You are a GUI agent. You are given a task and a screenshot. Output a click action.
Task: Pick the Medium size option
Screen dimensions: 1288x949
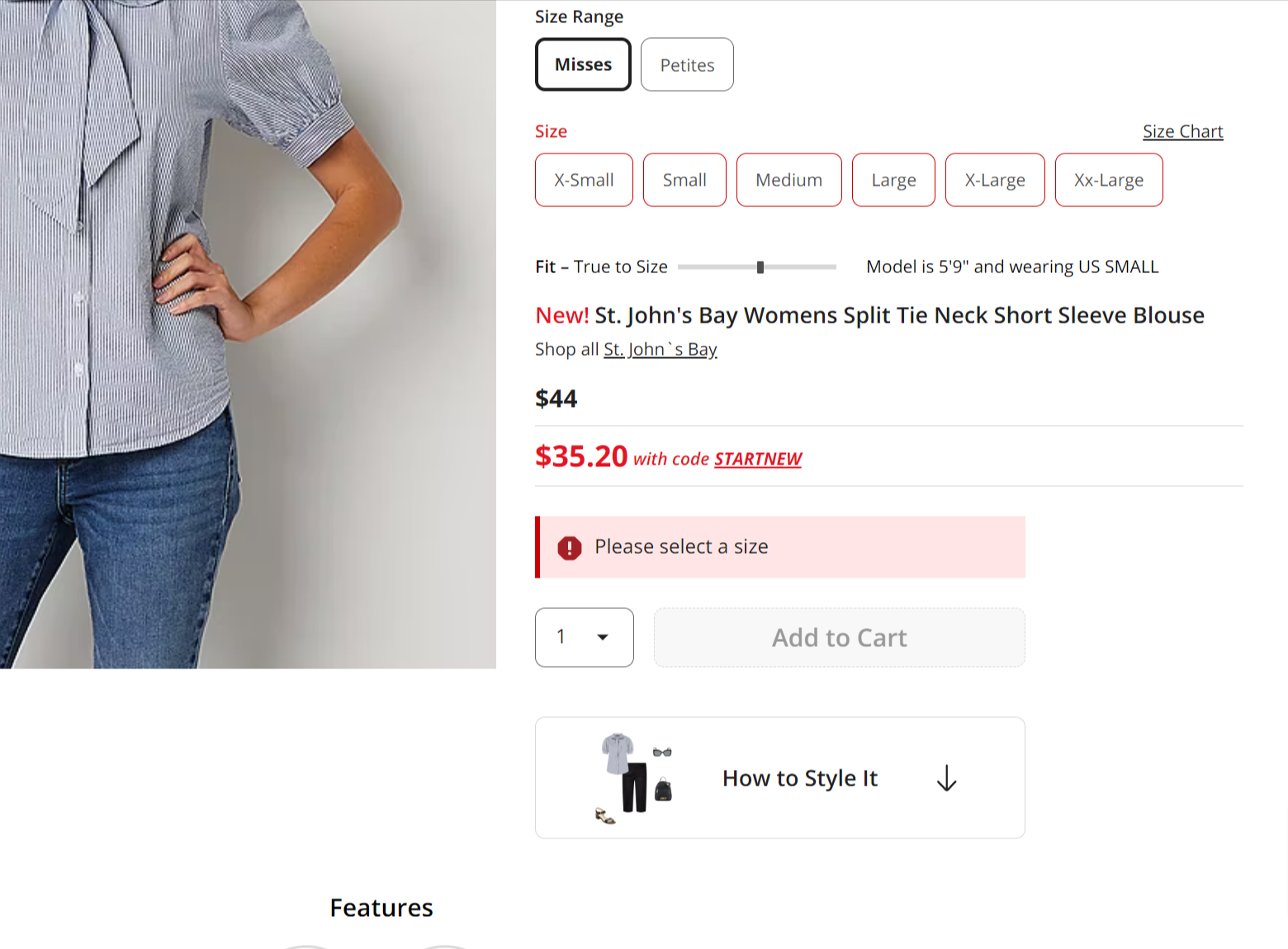coord(788,180)
